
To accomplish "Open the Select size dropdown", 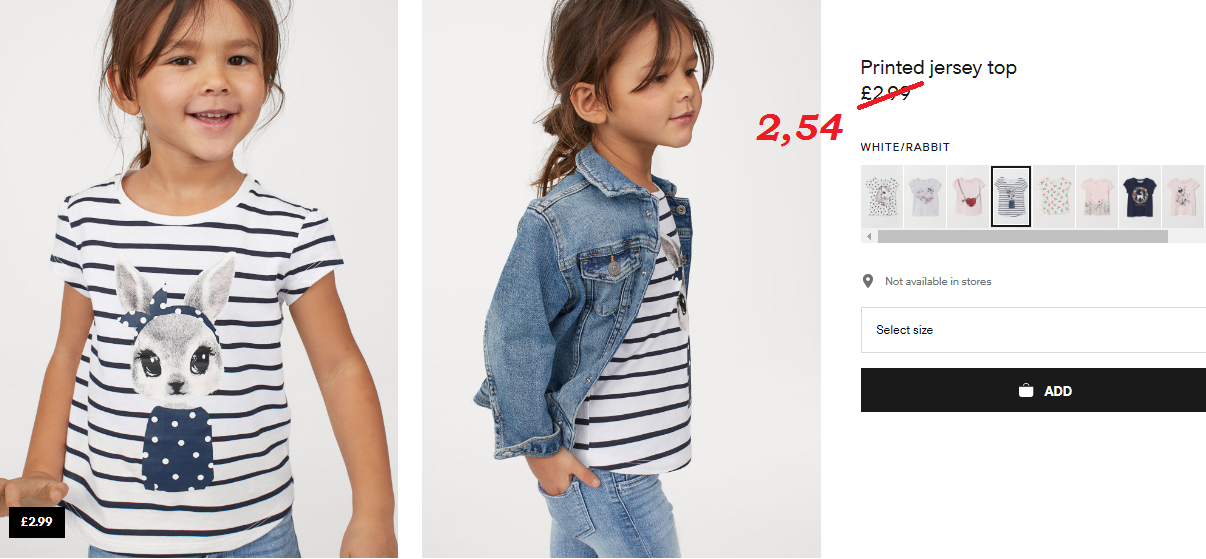I will pos(1033,330).
